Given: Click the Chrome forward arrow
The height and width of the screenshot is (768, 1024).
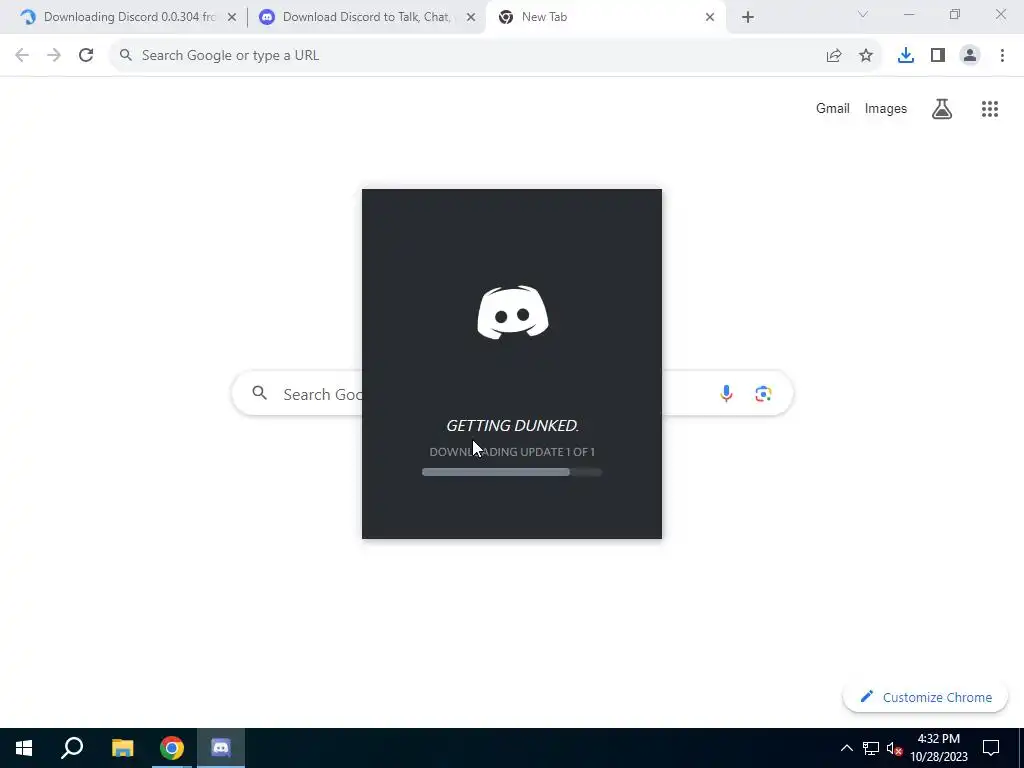Looking at the screenshot, I should (x=54, y=56).
